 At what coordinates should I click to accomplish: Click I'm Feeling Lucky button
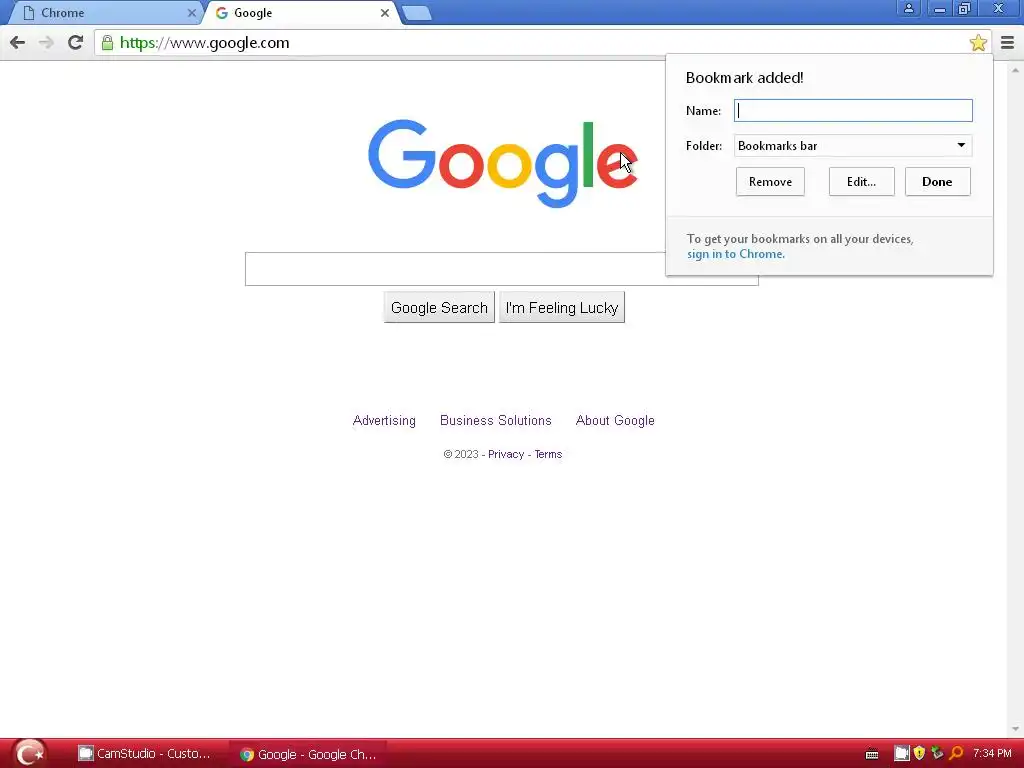(562, 308)
